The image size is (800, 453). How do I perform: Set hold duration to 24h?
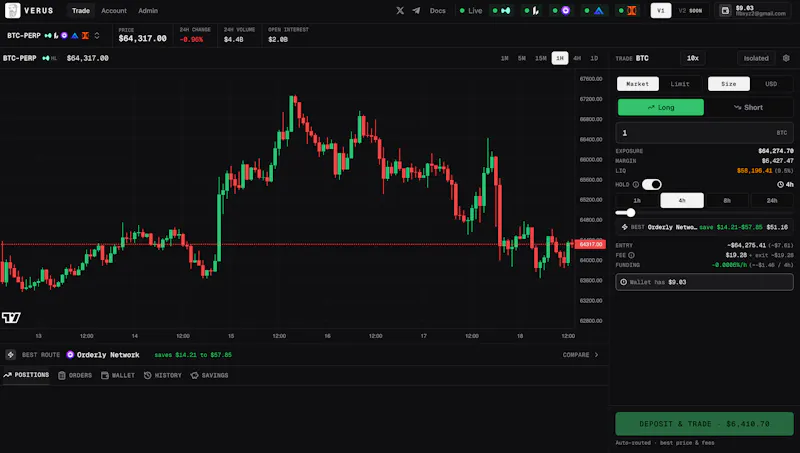pyautogui.click(x=772, y=200)
